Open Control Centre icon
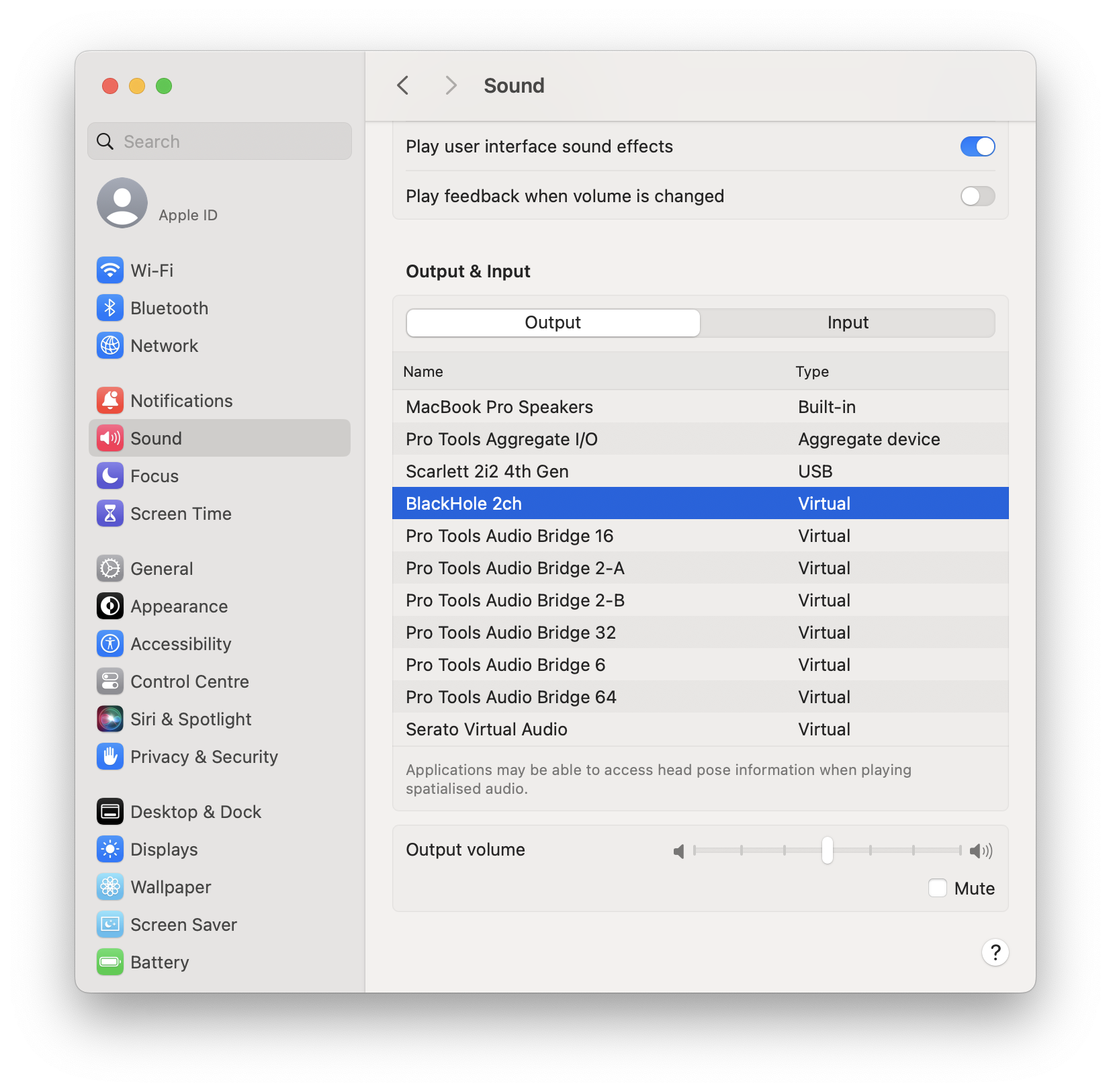The image size is (1111, 1092). point(110,682)
